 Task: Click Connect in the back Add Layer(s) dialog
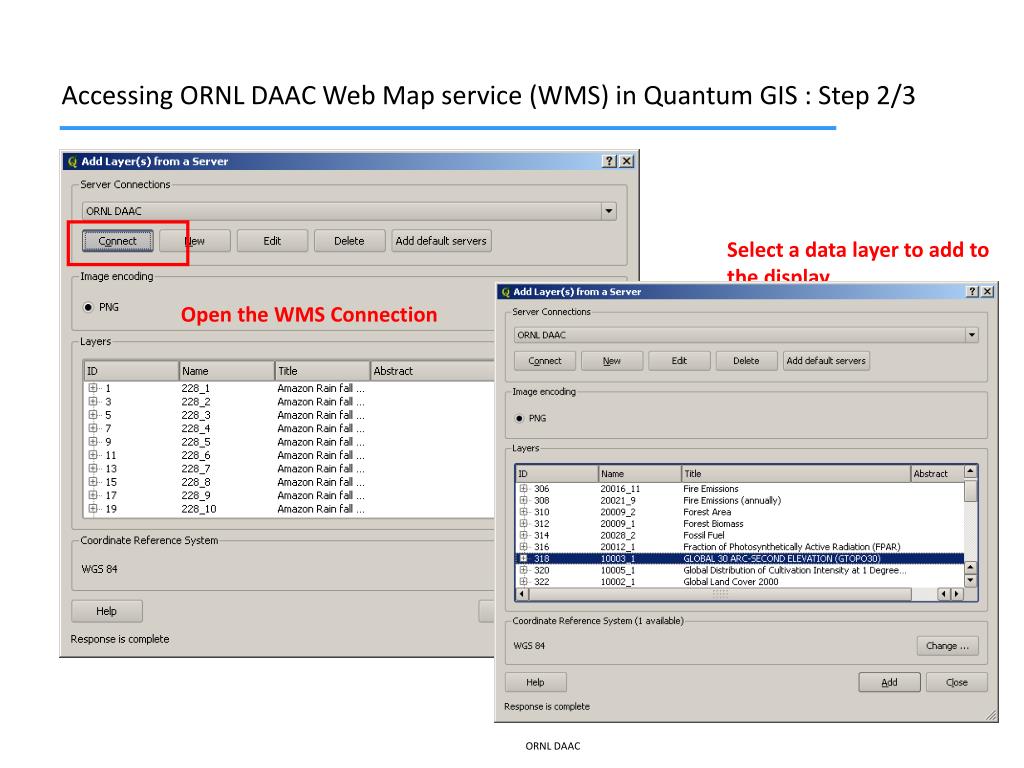click(x=118, y=241)
